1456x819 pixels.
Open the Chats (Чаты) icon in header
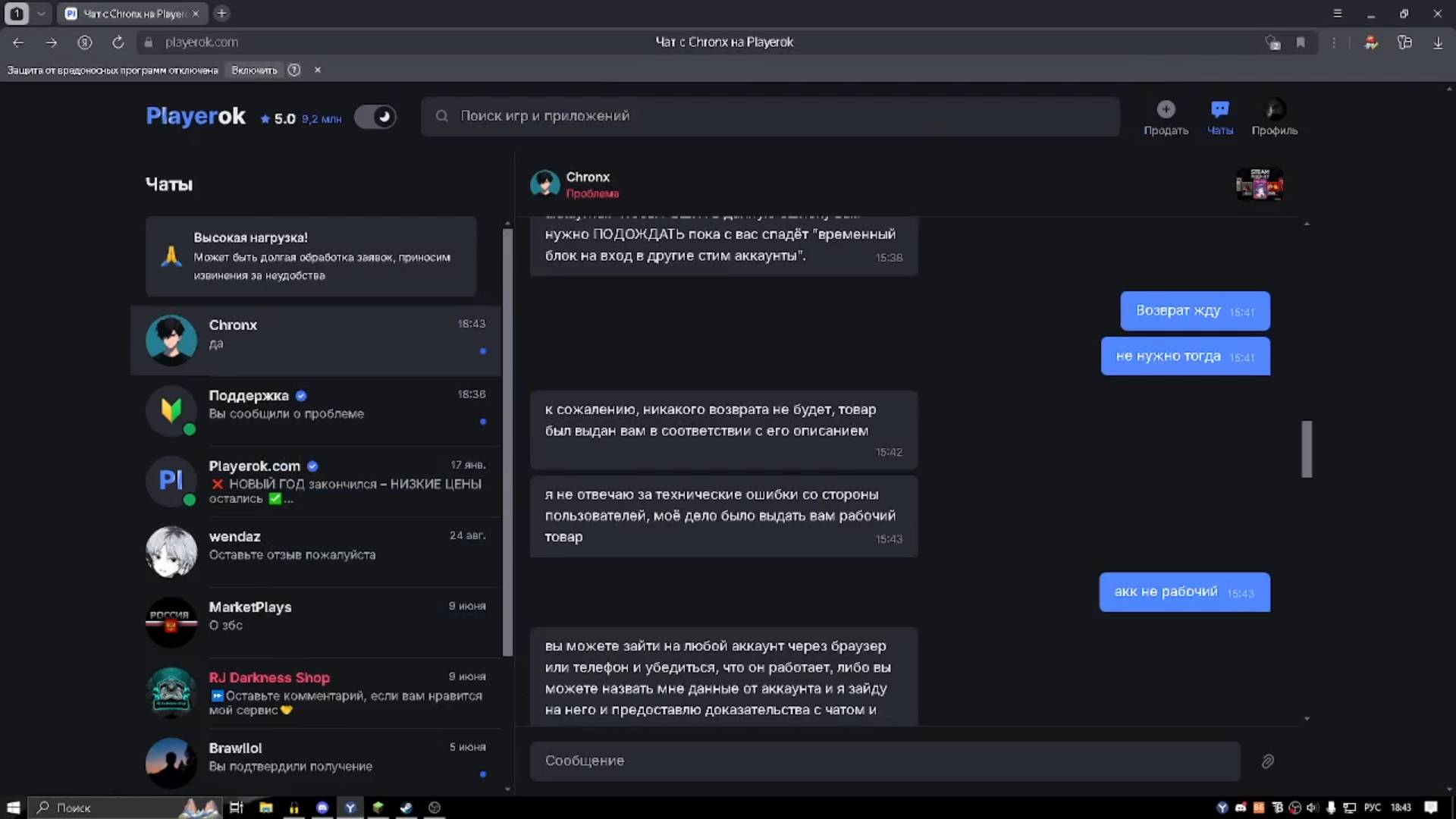[1219, 110]
